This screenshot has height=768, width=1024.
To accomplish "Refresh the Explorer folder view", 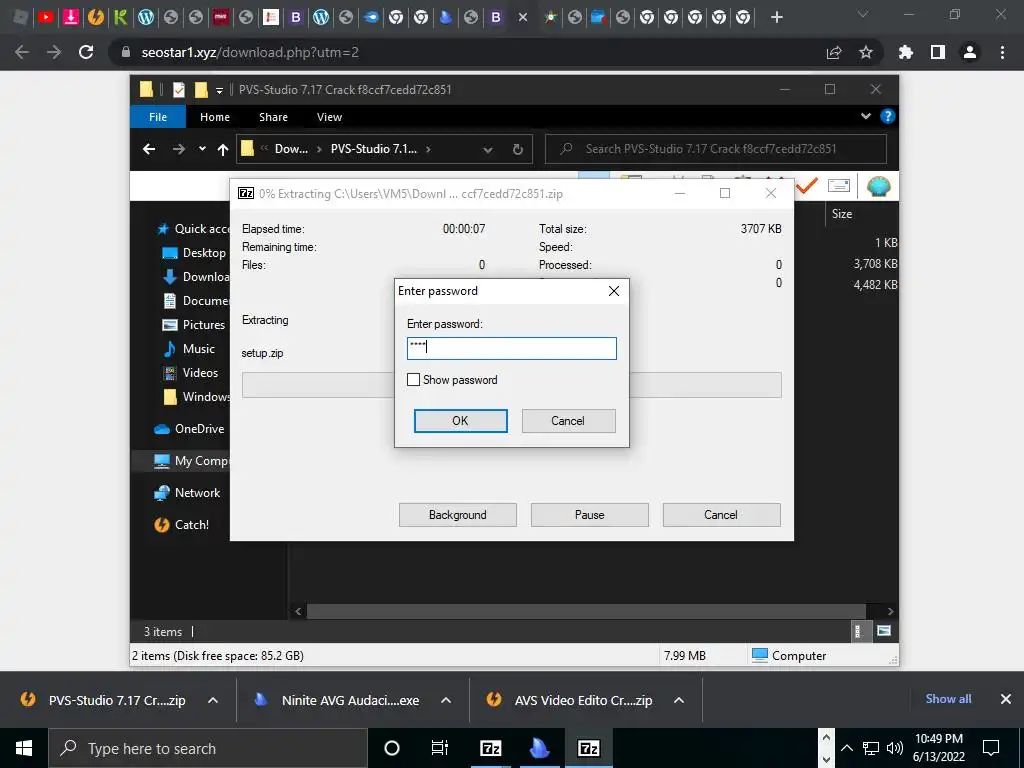I will (x=517, y=150).
